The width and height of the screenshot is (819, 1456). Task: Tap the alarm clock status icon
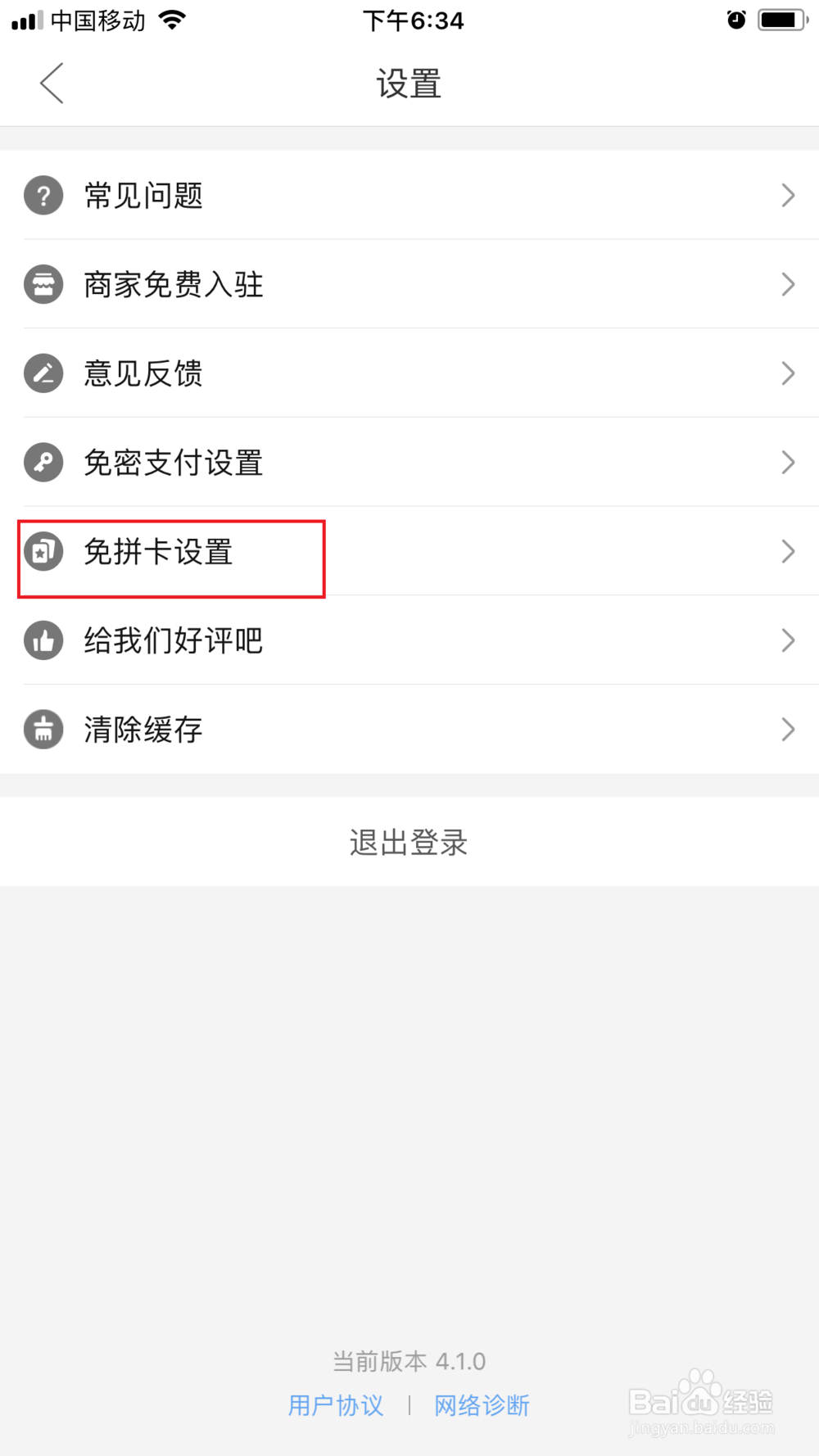point(736,20)
